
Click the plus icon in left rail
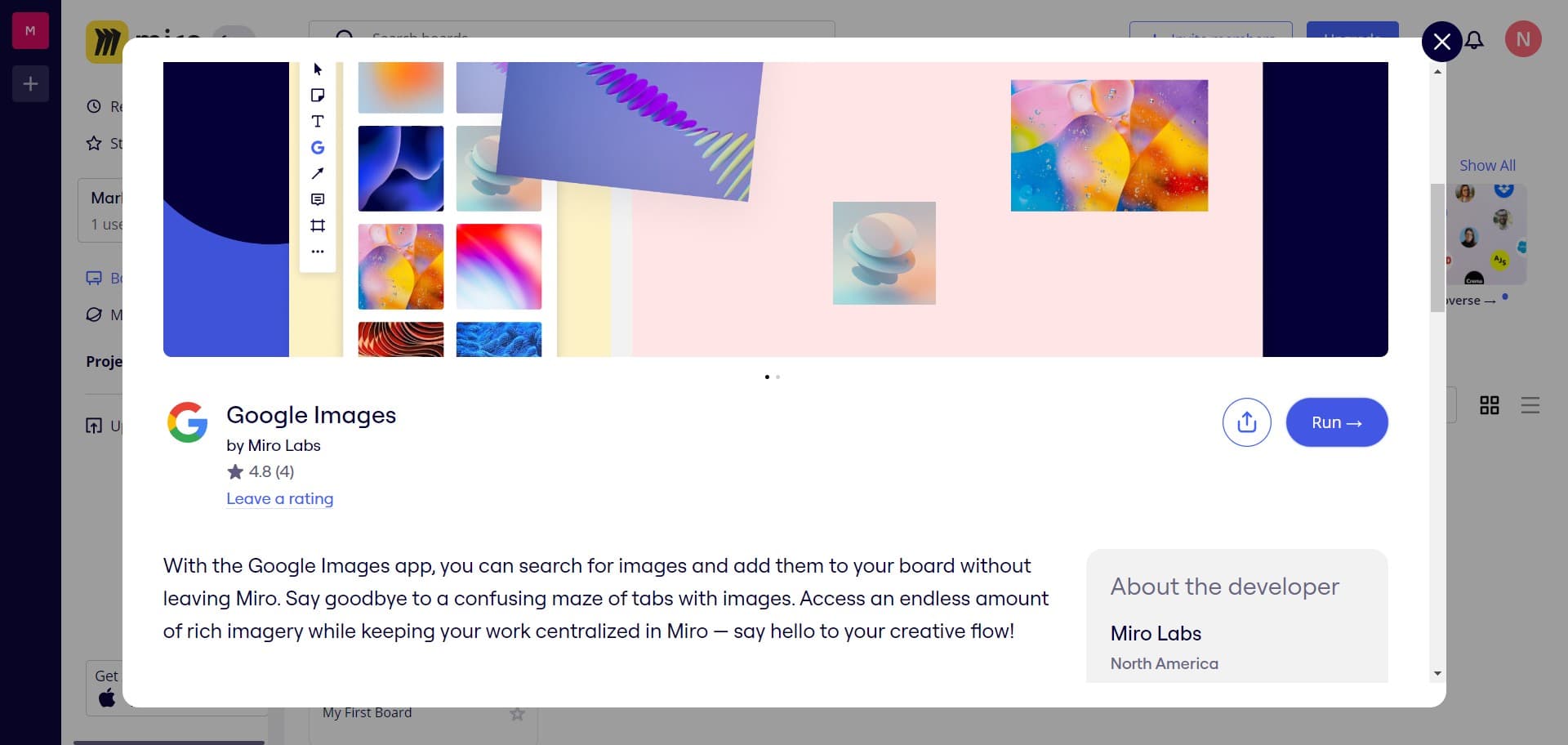[30, 84]
